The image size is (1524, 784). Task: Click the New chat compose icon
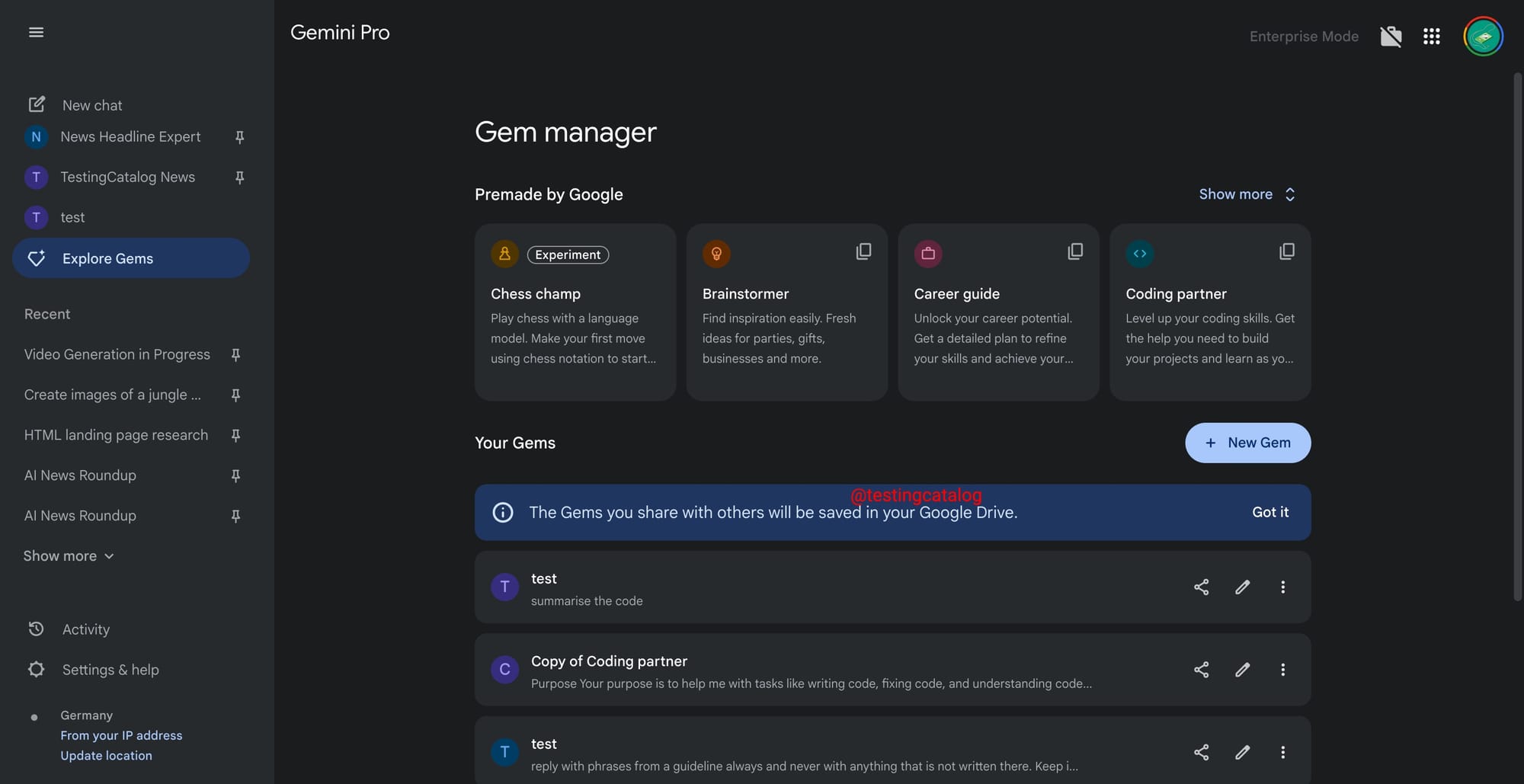[37, 104]
